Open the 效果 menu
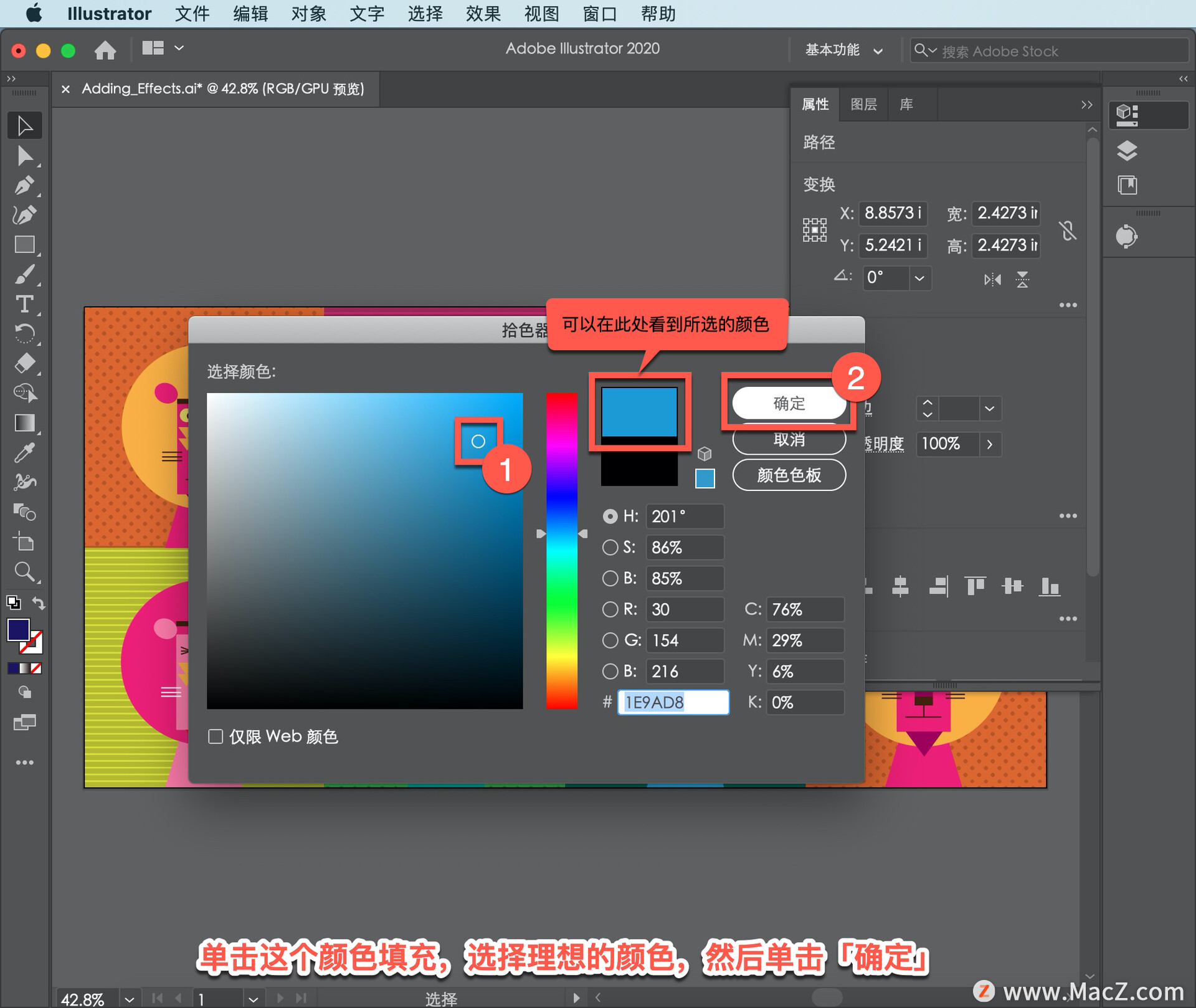Image resolution: width=1196 pixels, height=1008 pixels. [483, 14]
